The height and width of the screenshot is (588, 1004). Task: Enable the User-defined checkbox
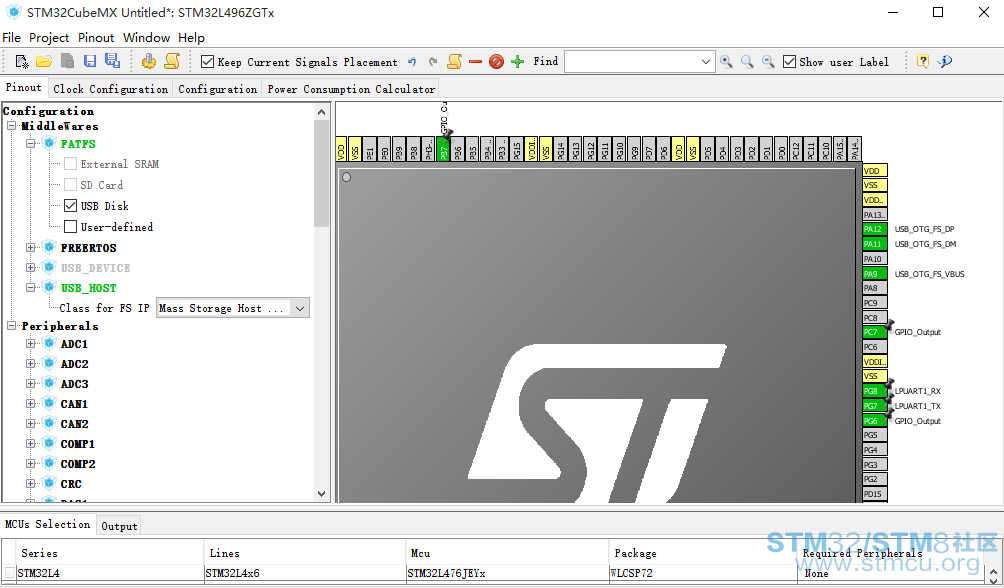pyautogui.click(x=70, y=227)
